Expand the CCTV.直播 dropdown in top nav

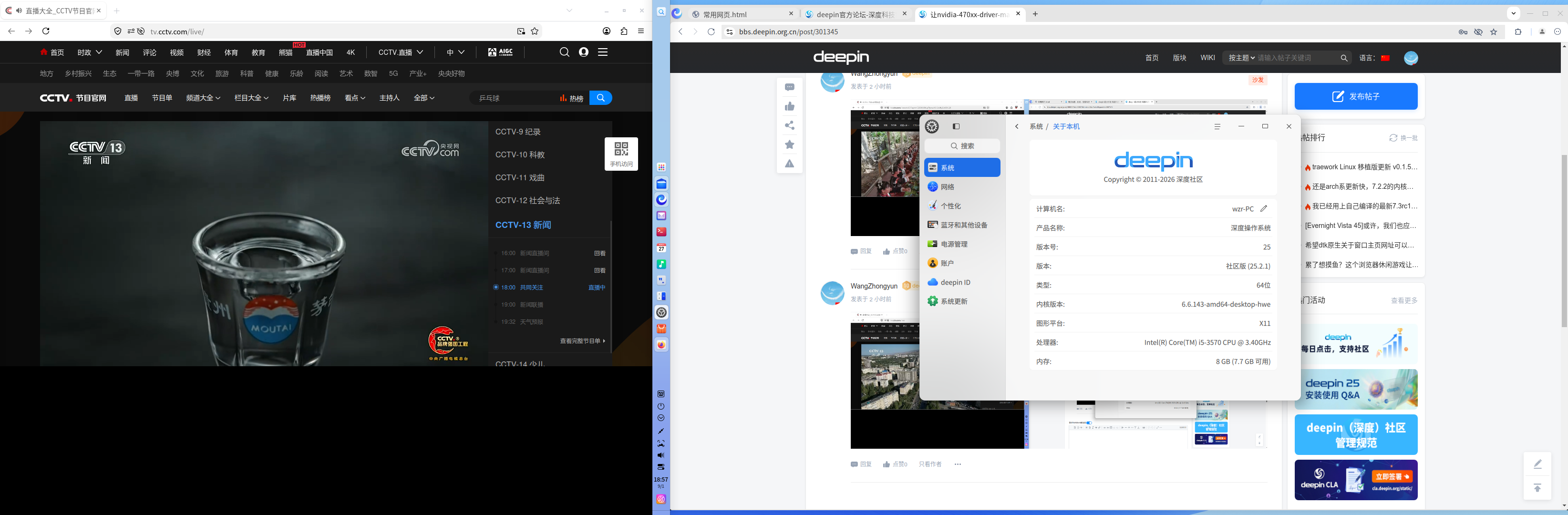pyautogui.click(x=401, y=52)
